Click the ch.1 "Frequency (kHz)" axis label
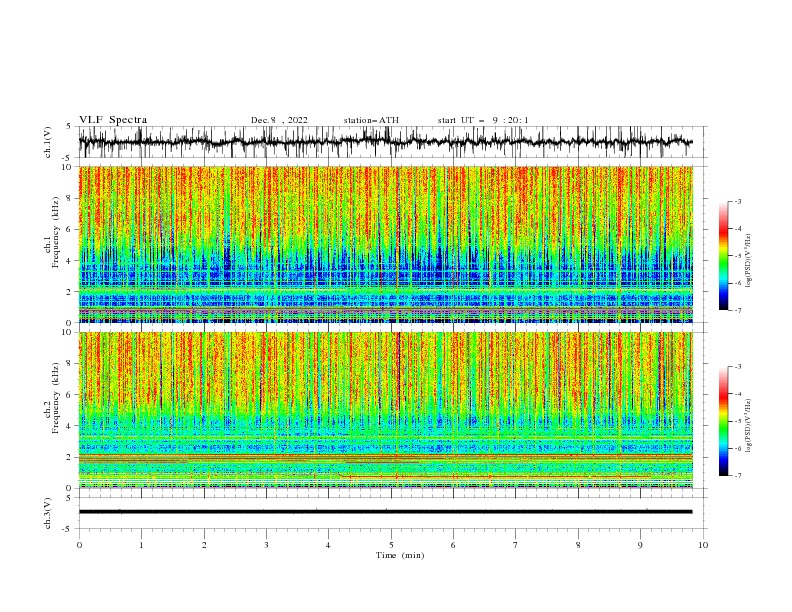Viewport: 792px width, 612px height. (56, 232)
